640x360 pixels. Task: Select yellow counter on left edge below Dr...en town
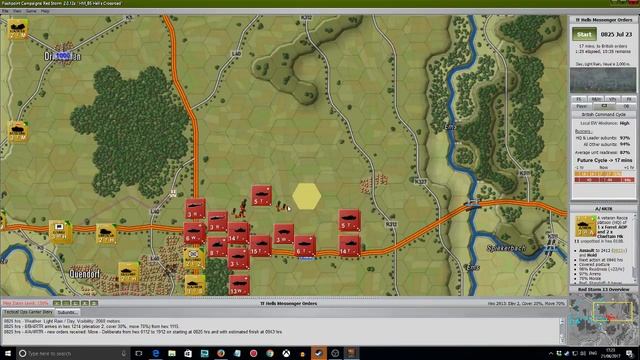(x=18, y=131)
